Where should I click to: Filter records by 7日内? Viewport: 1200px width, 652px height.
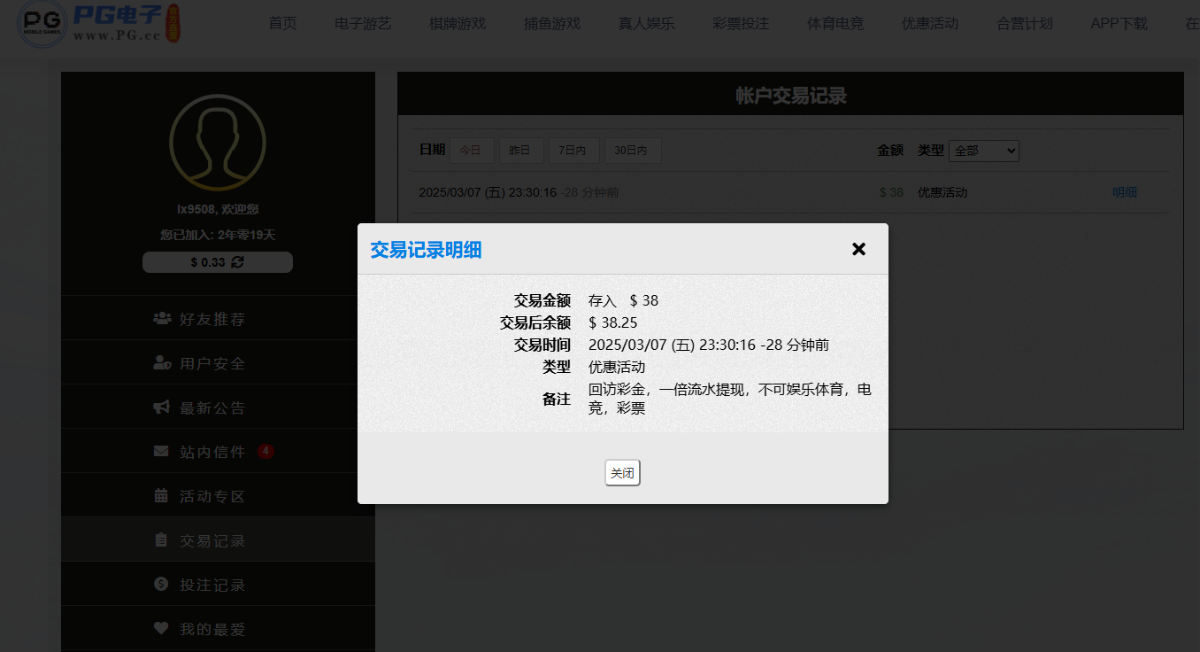tap(573, 150)
